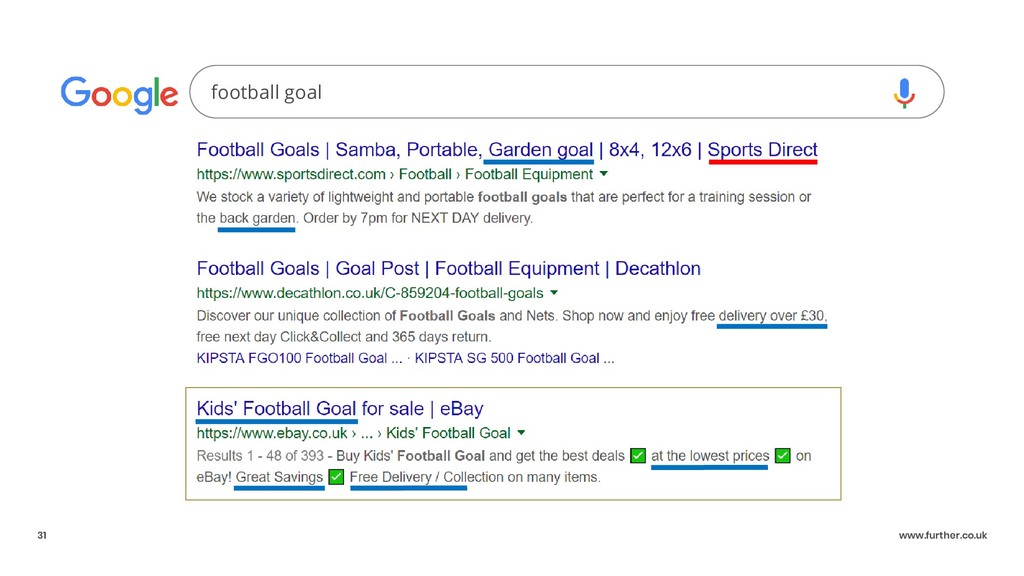Click in the football goal search field
Screen dimensions: 1024x576
click(566, 92)
